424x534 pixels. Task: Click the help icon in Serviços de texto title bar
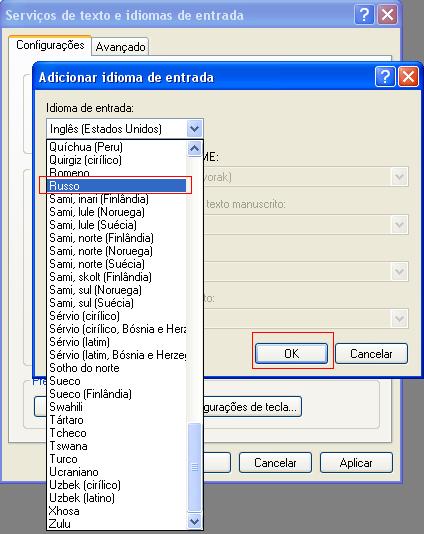coord(364,15)
